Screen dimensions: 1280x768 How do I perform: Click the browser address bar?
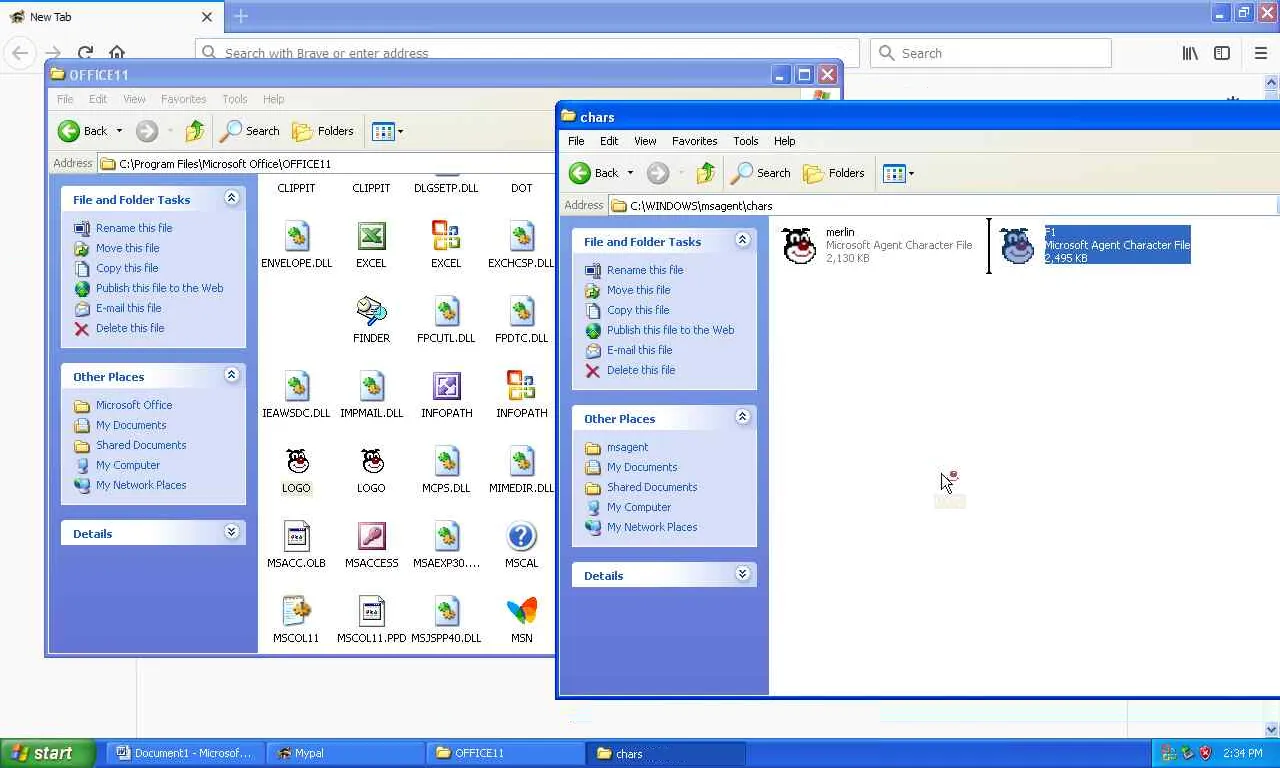[x=527, y=53]
